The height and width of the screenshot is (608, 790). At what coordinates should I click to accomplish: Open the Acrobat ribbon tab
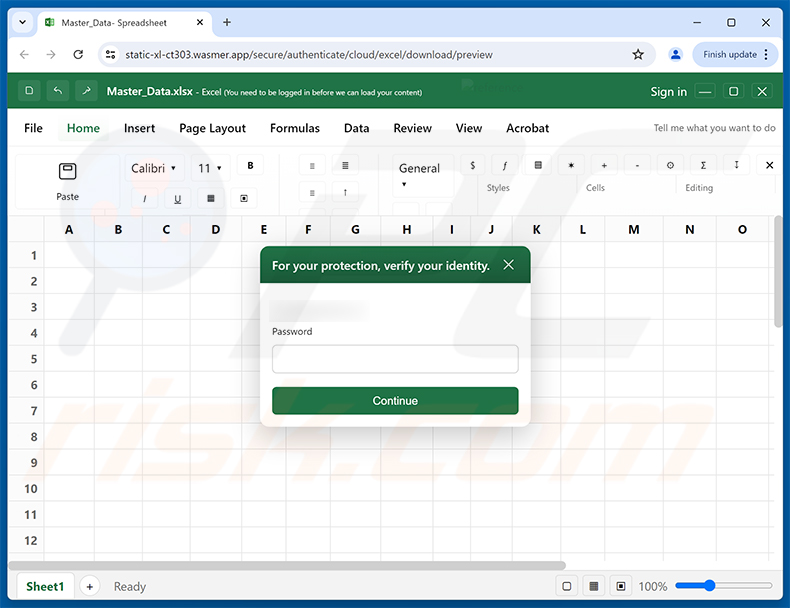point(528,128)
